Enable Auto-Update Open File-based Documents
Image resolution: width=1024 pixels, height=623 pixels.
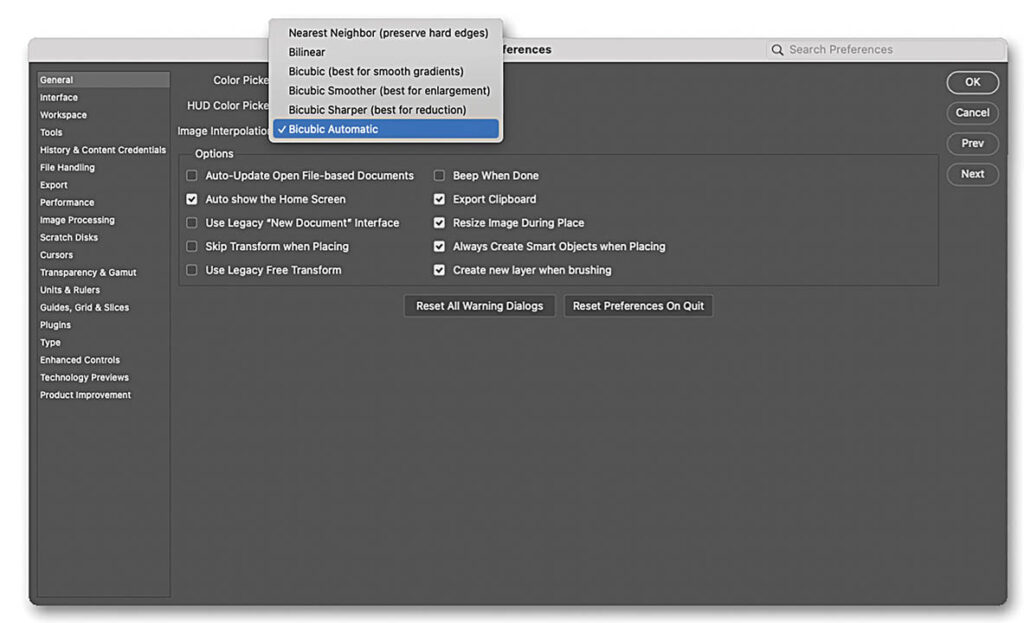[192, 176]
